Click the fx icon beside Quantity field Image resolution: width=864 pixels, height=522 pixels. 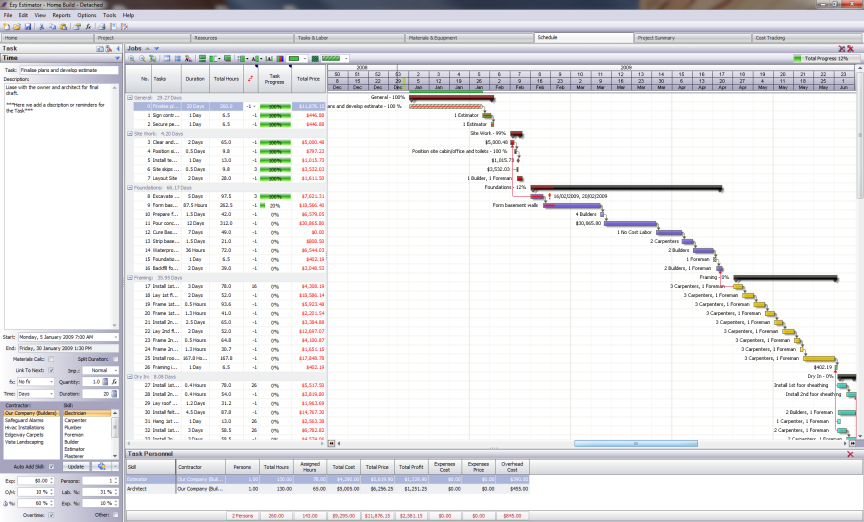click(114, 381)
